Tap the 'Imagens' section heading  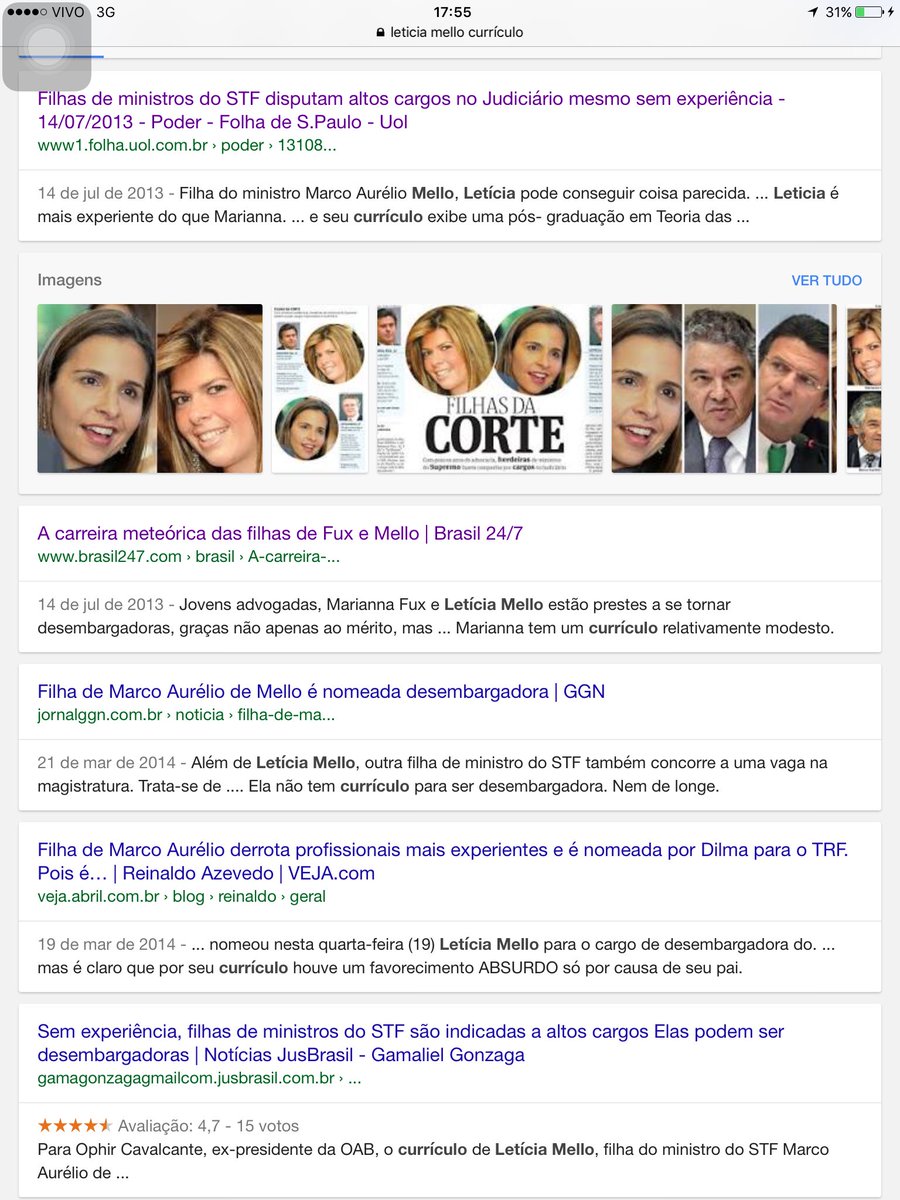70,281
